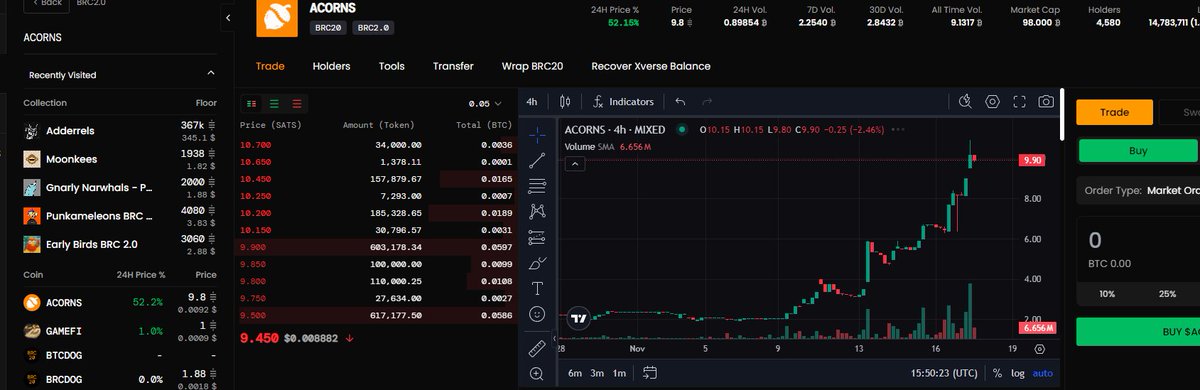Open the Tools tab
Image resolution: width=1200 pixels, height=390 pixels.
pos(391,66)
